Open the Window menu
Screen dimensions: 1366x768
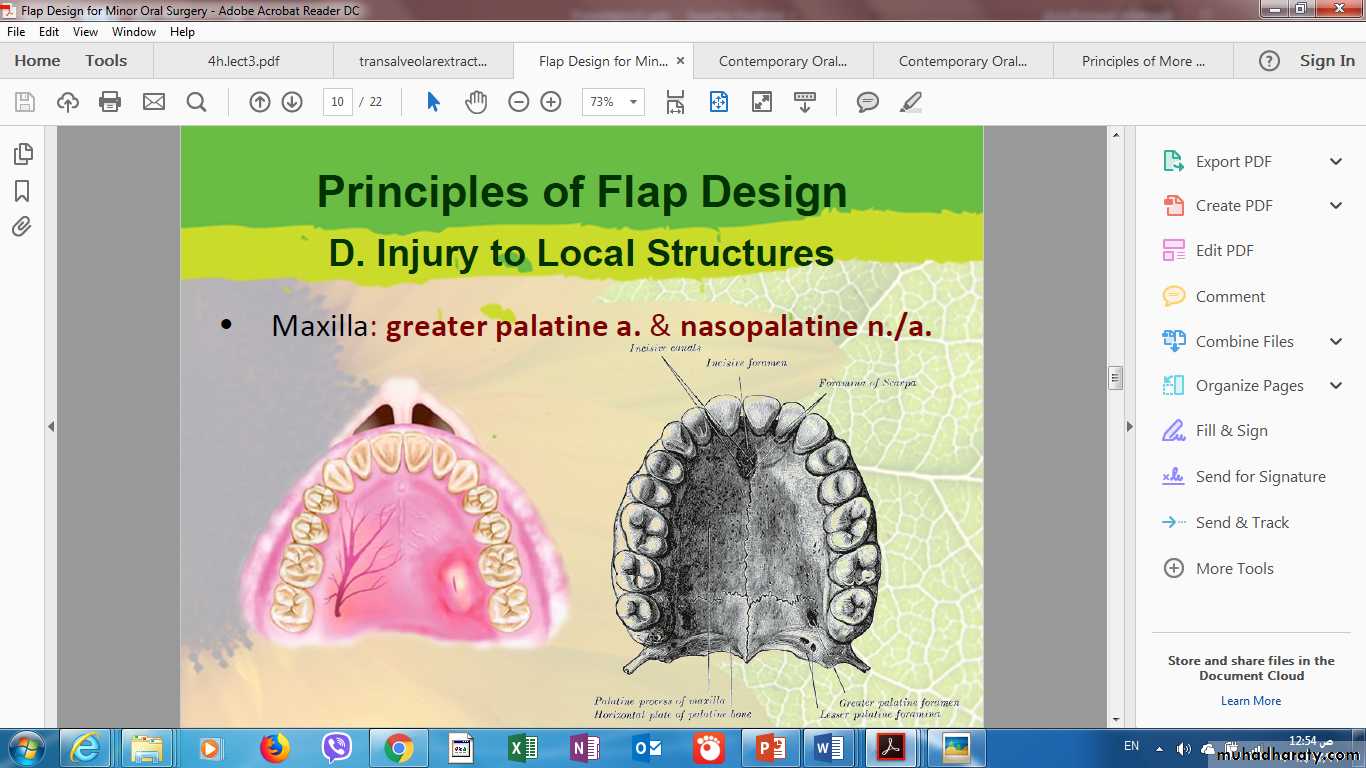click(133, 32)
